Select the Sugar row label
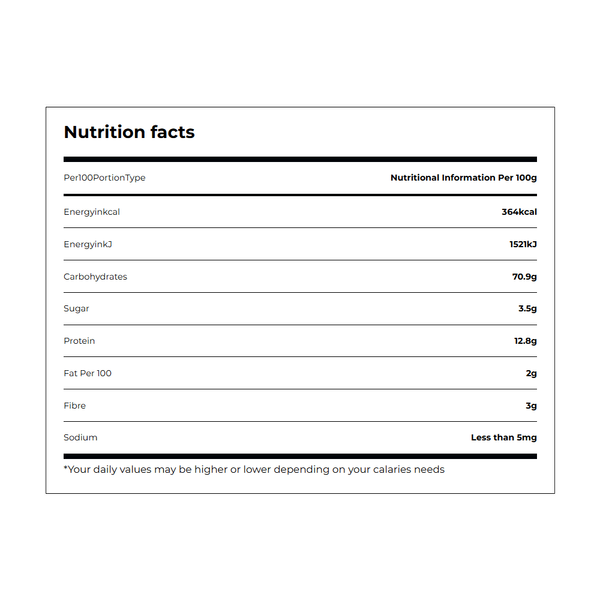 (x=76, y=309)
